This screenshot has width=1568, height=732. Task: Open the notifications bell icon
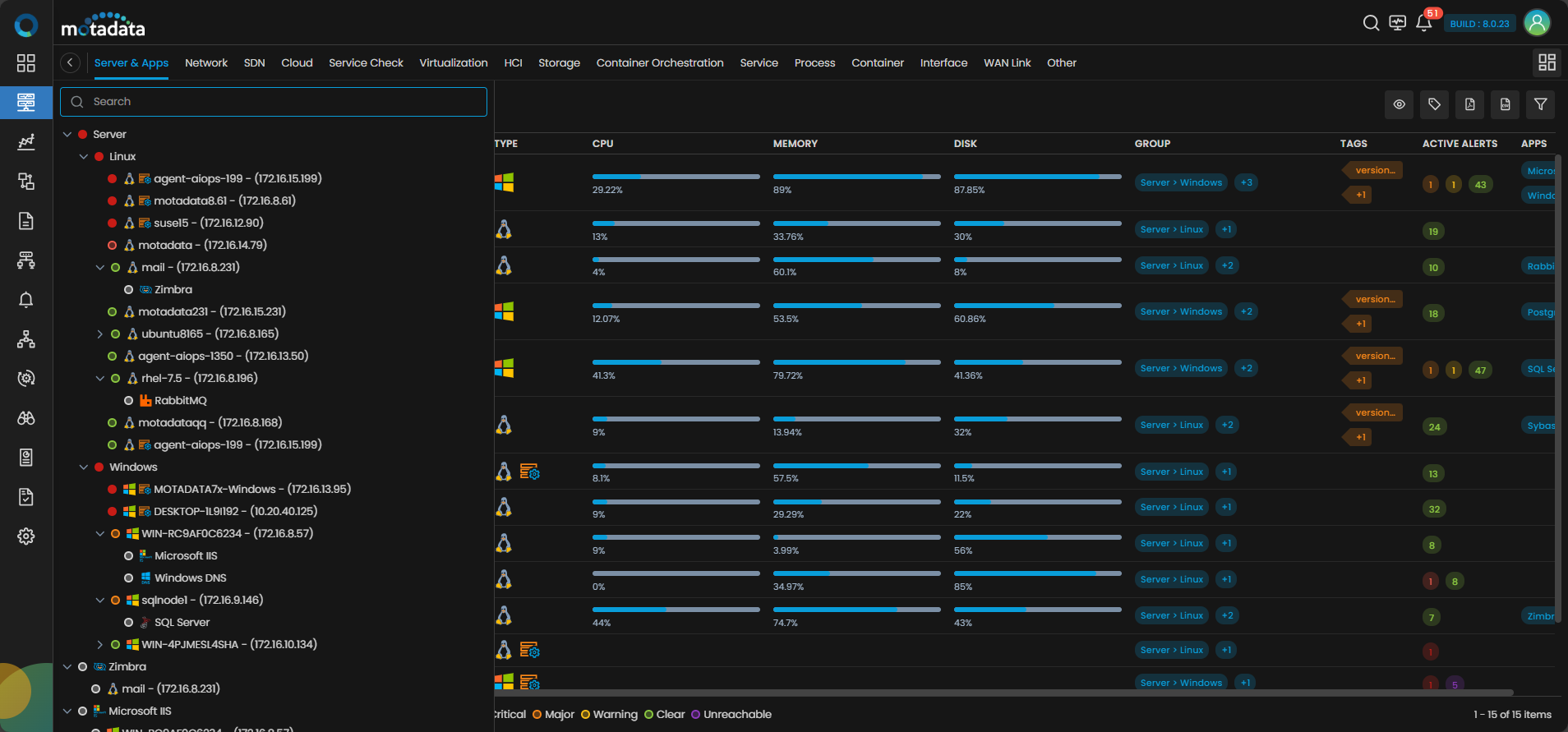coord(1424,23)
